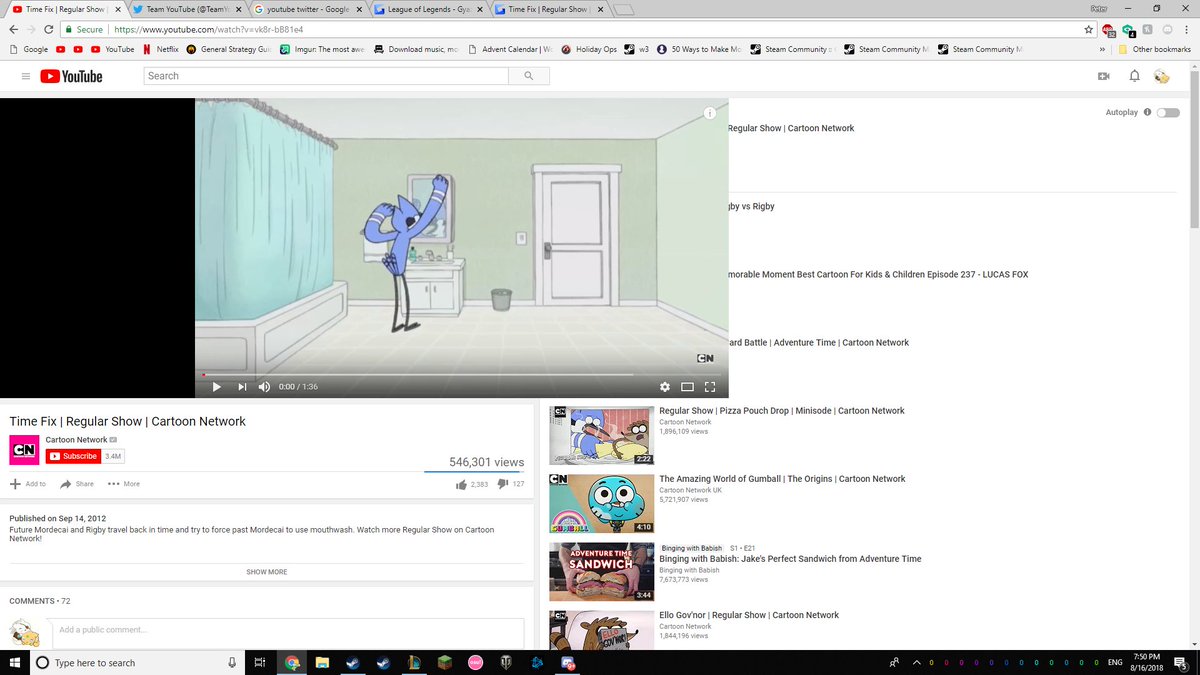
Task: Open Pizza Pouch Drop video thumbnail
Action: point(602,434)
